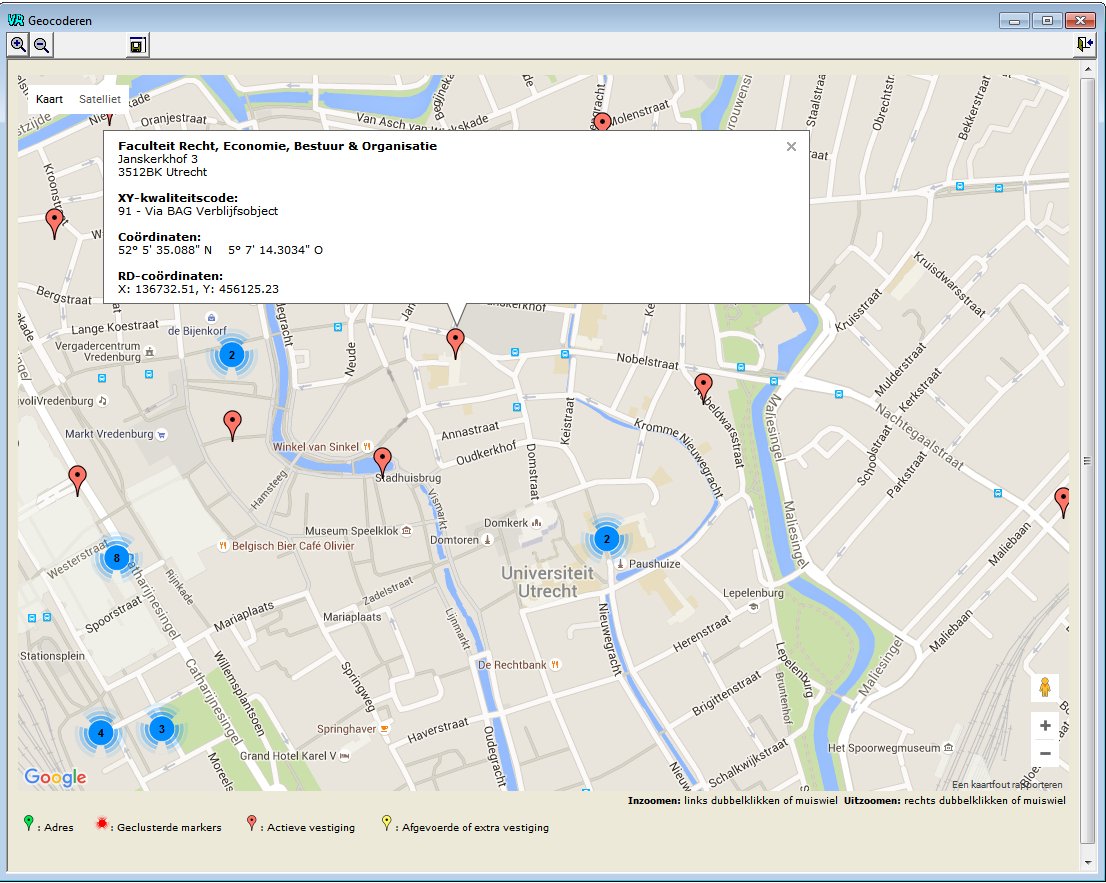Click the XY-kwaliteitscode value 91 text

[x=198, y=211]
